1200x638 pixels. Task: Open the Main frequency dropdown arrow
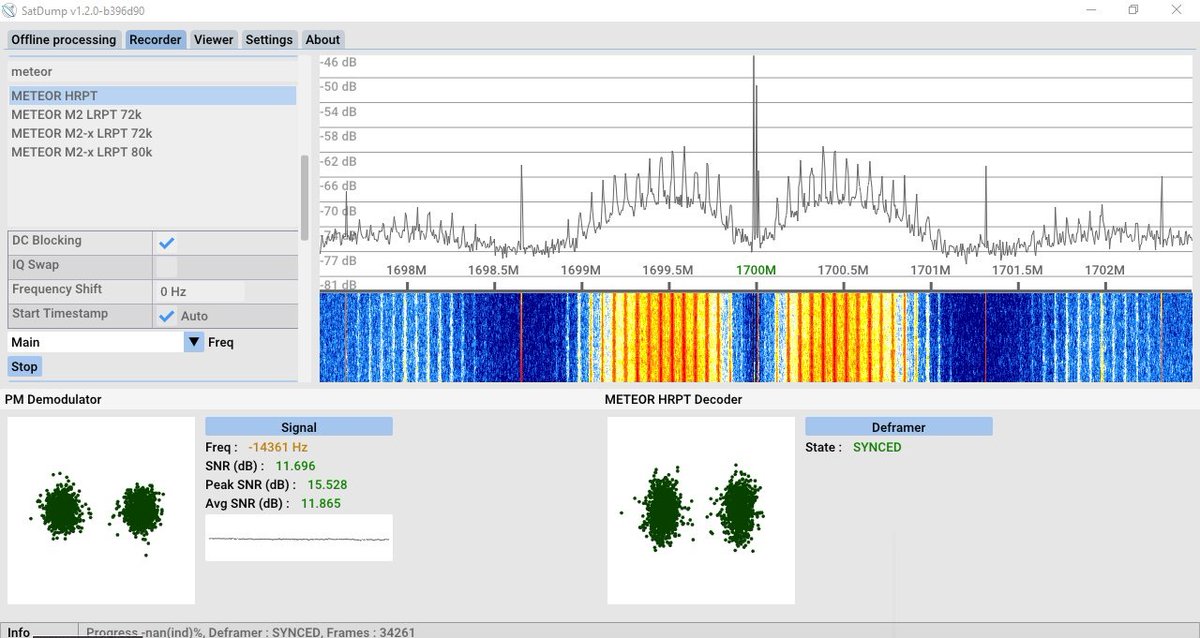coord(194,342)
